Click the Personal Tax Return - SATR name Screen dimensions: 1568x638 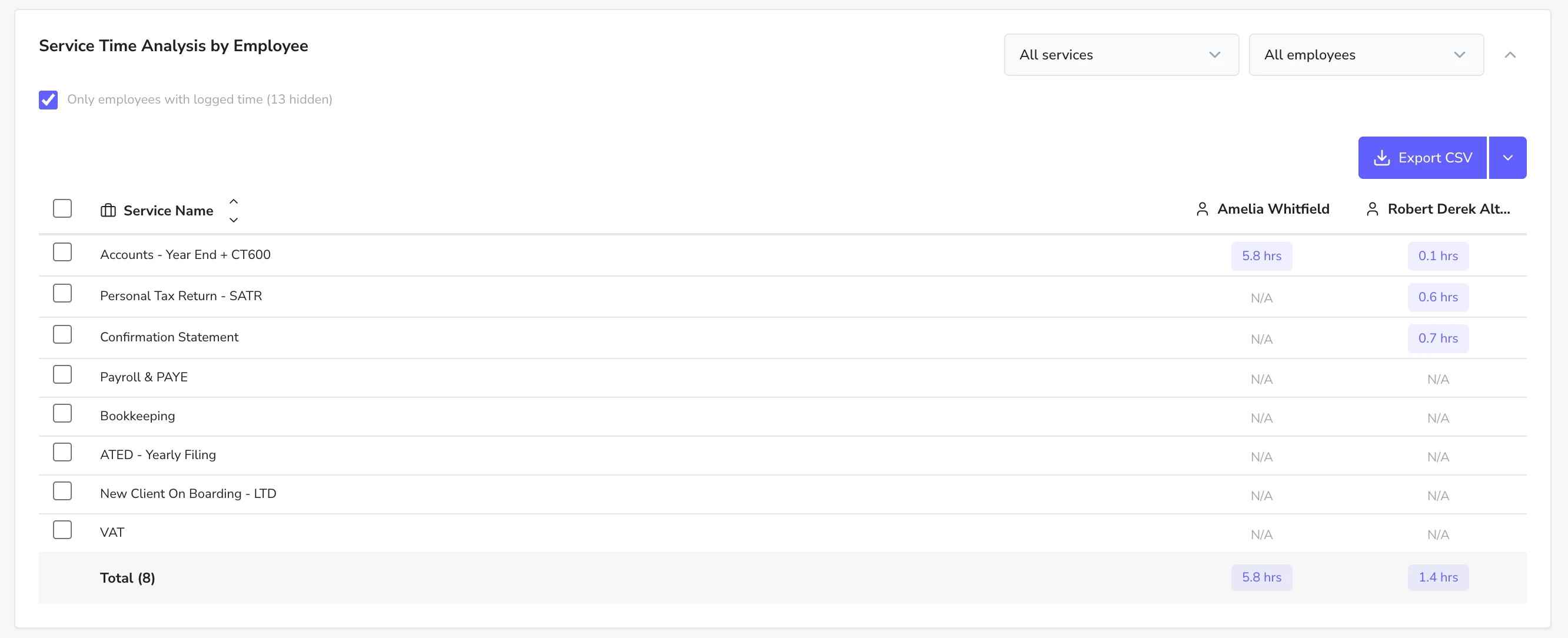pyautogui.click(x=181, y=297)
